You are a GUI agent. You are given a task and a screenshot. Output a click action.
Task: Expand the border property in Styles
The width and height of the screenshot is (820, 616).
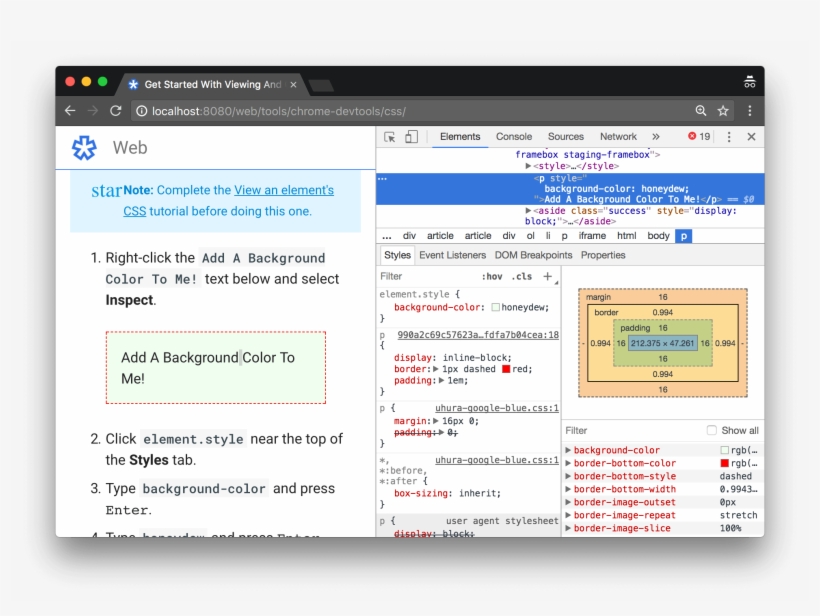tap(437, 369)
